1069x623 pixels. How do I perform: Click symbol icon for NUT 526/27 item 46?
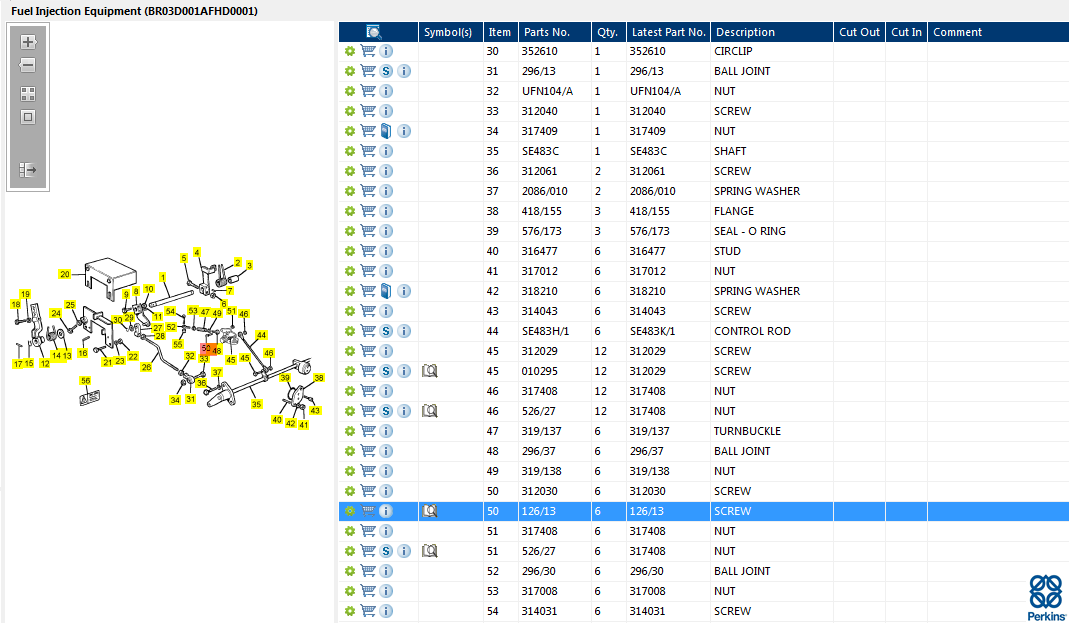430,411
